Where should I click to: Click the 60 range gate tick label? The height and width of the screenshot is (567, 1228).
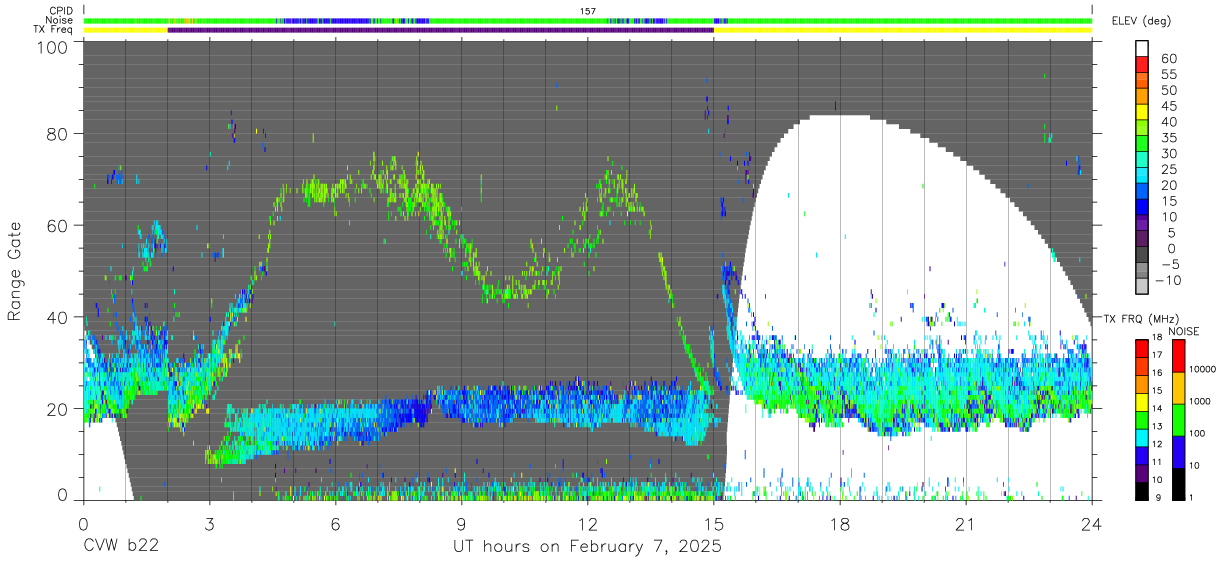[59, 225]
